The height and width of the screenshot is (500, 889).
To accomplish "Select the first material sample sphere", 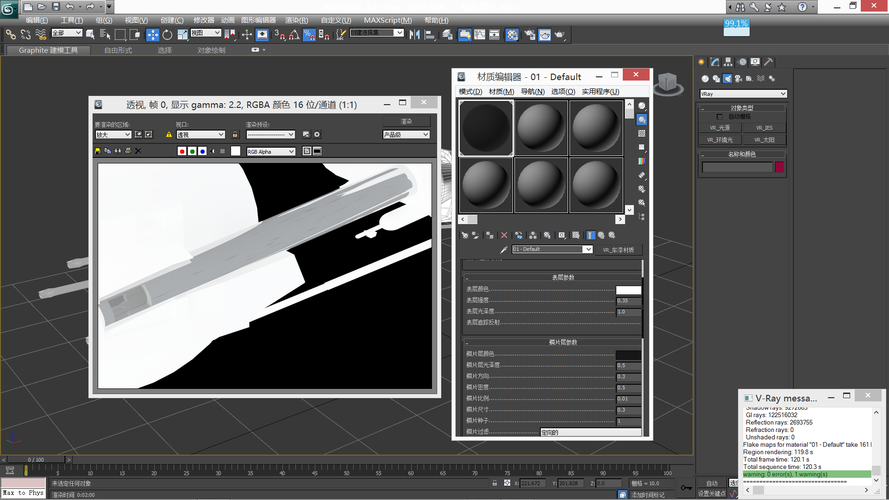I will [487, 127].
